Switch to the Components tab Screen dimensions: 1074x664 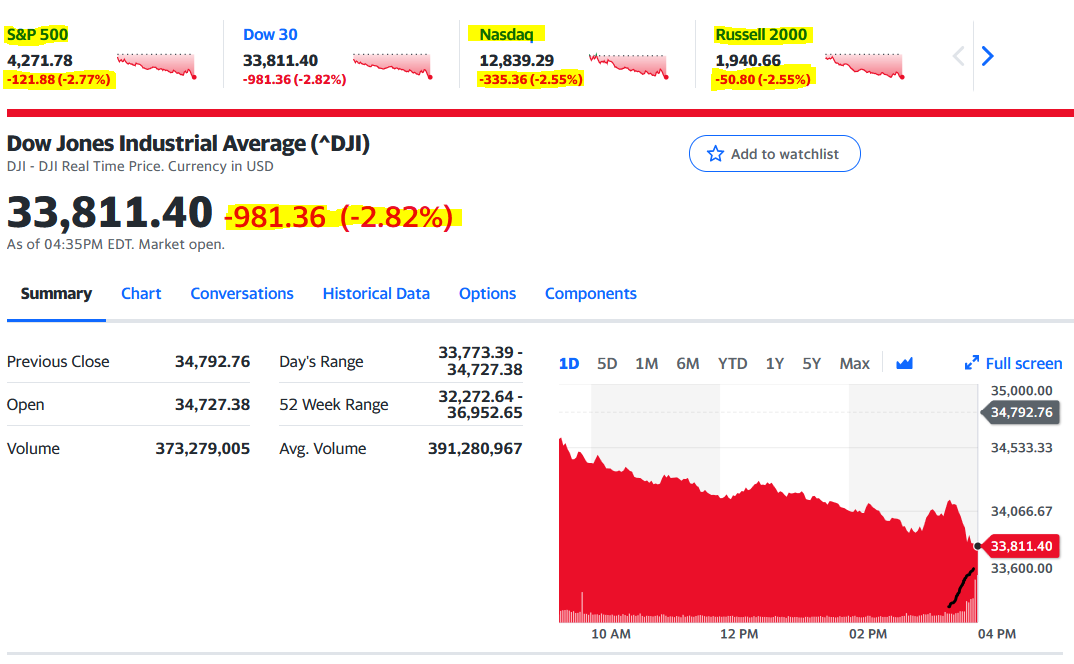590,294
